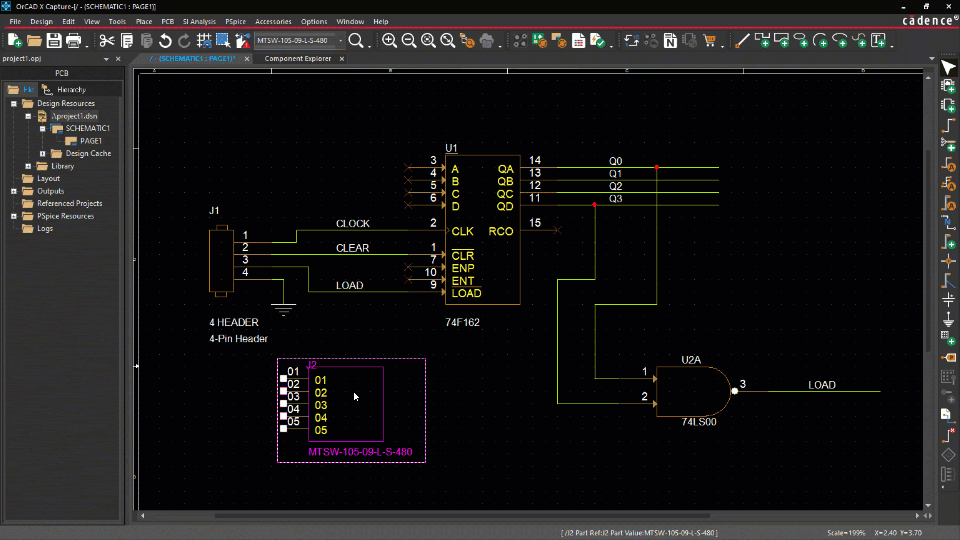Viewport: 960px width, 540px height.
Task: Expand the PSpice Resources node
Action: pyautogui.click(x=13, y=216)
